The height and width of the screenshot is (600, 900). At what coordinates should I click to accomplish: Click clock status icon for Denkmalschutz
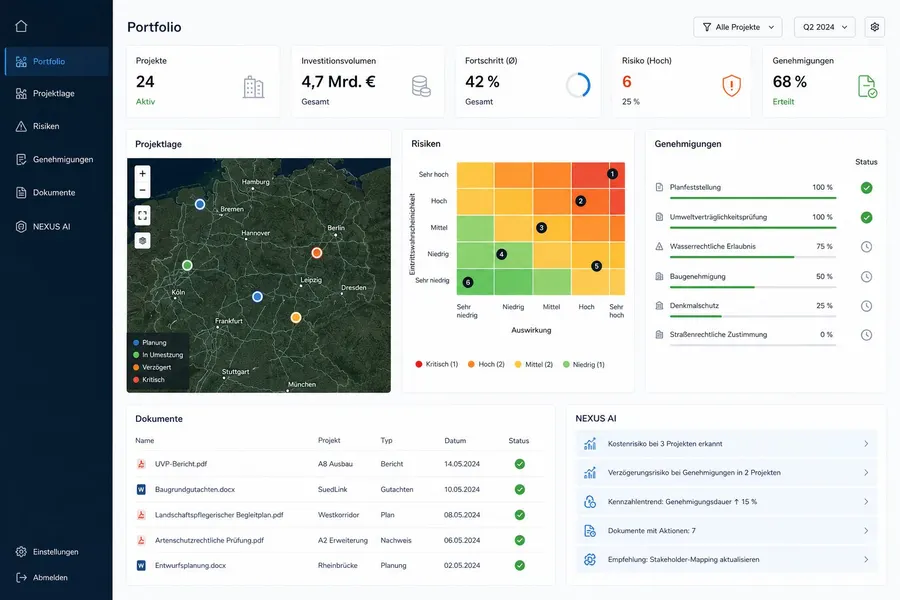point(866,306)
